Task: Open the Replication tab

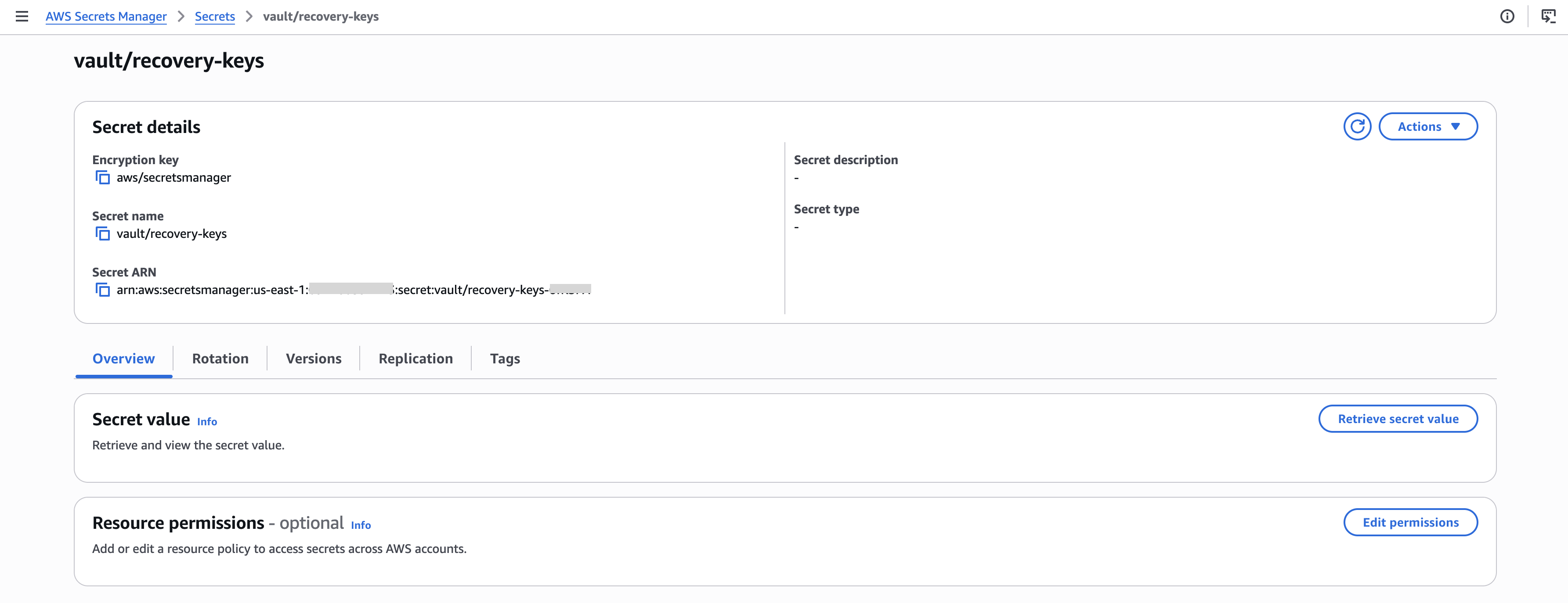Action: [x=415, y=359]
